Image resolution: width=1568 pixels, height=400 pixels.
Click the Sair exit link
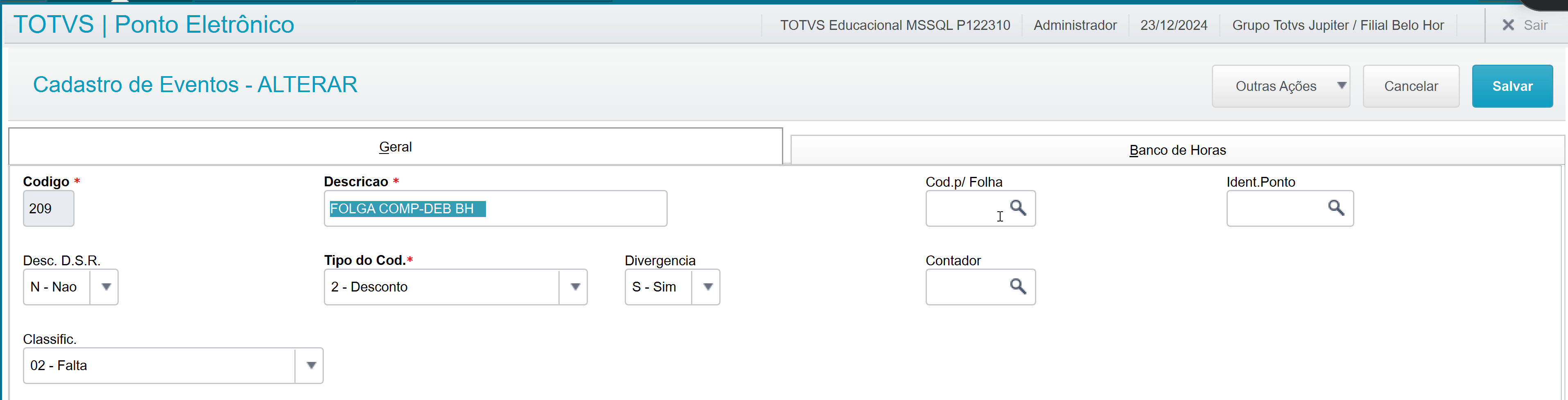click(x=1535, y=25)
